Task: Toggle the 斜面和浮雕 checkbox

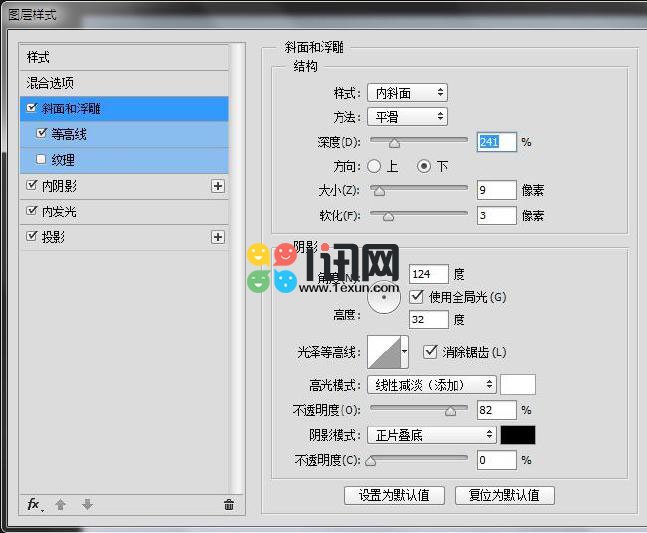Action: coord(31,108)
